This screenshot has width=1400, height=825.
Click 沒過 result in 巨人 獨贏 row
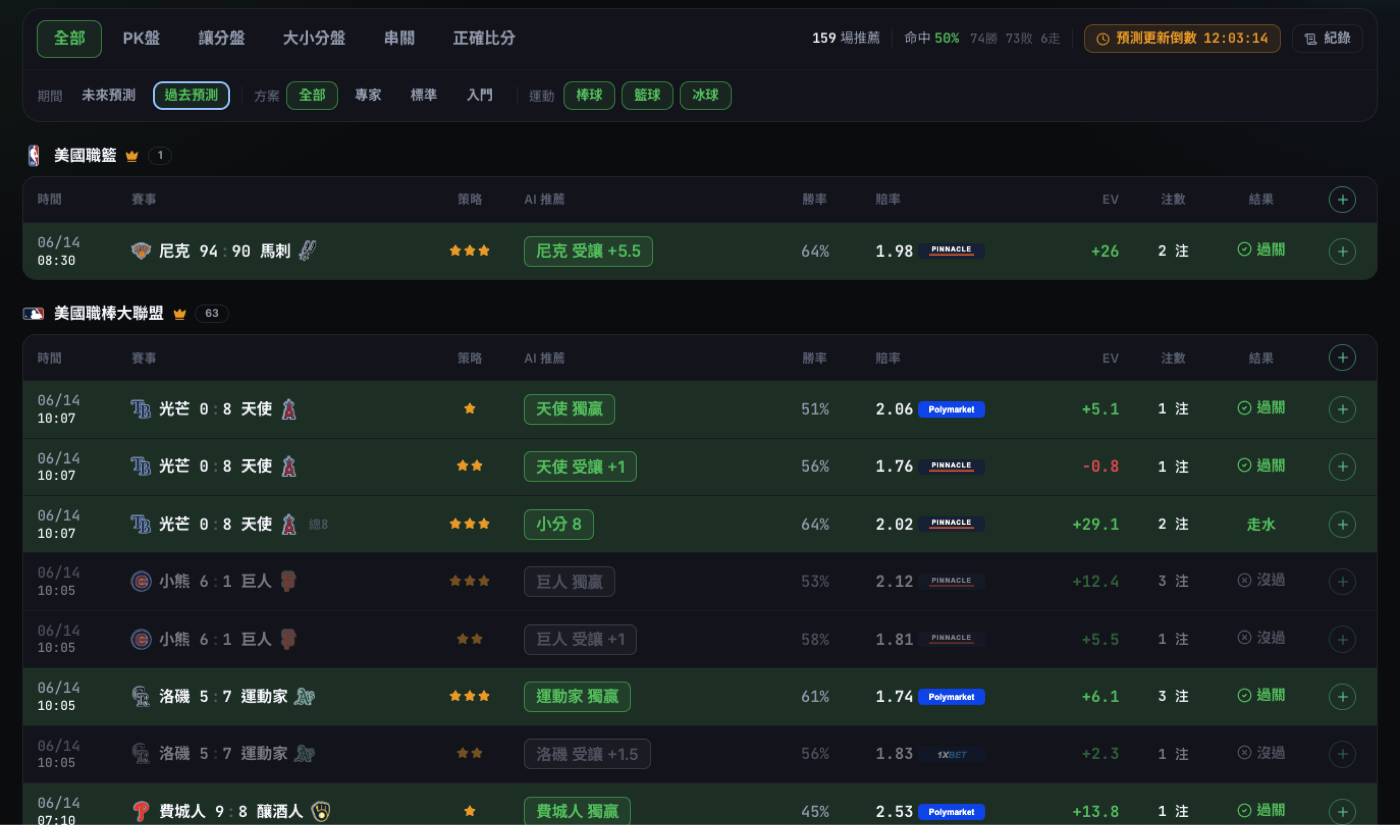pos(1261,581)
